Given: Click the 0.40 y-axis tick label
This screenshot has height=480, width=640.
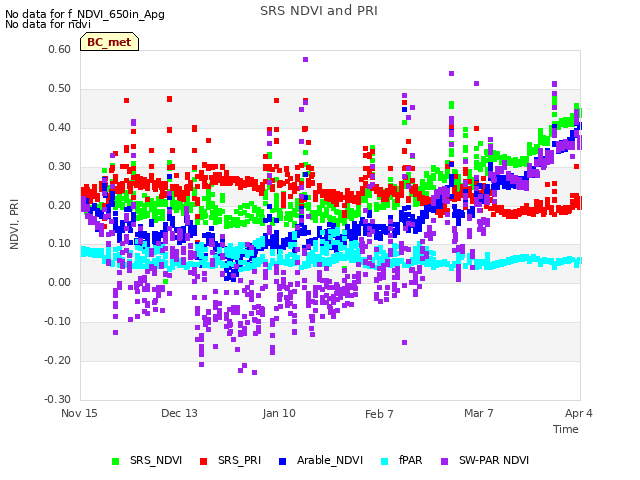Looking at the screenshot, I should [59, 127].
